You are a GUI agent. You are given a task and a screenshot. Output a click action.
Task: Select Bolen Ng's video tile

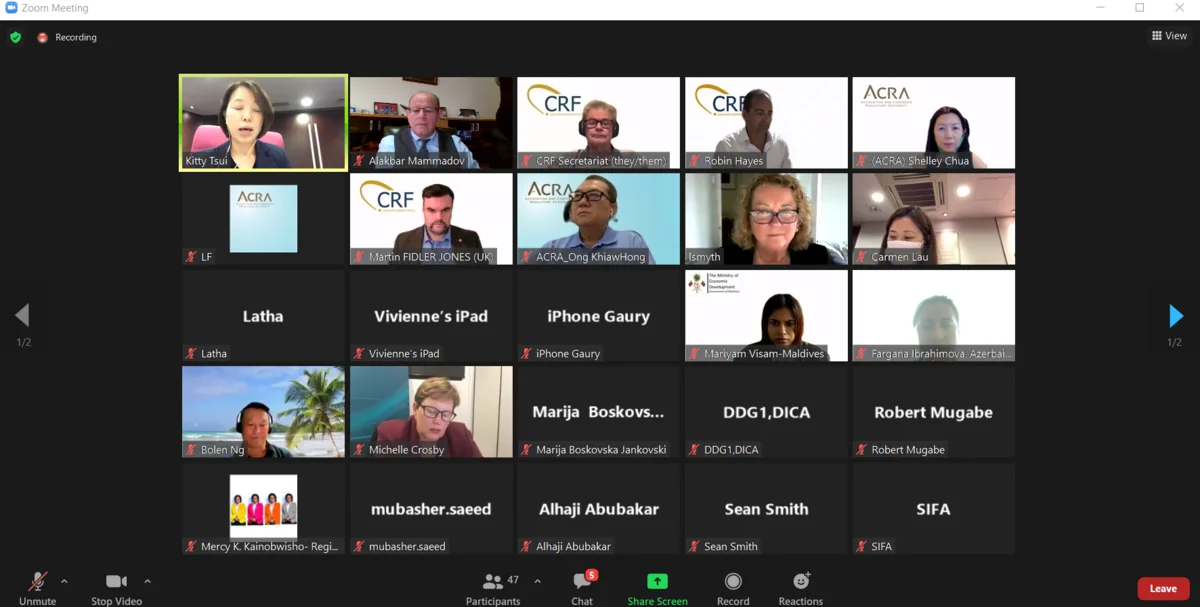coord(263,412)
